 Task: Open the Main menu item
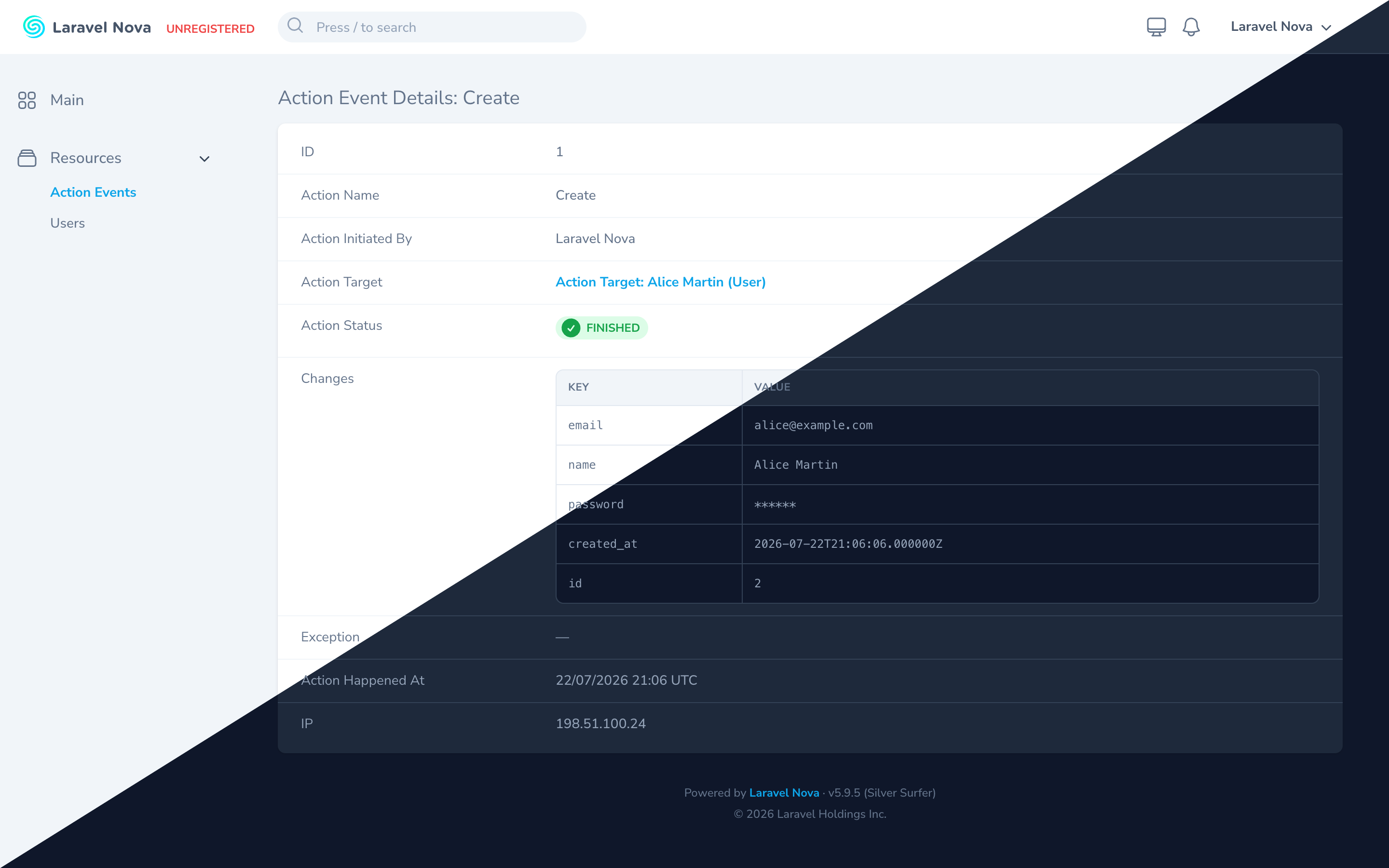tap(67, 100)
